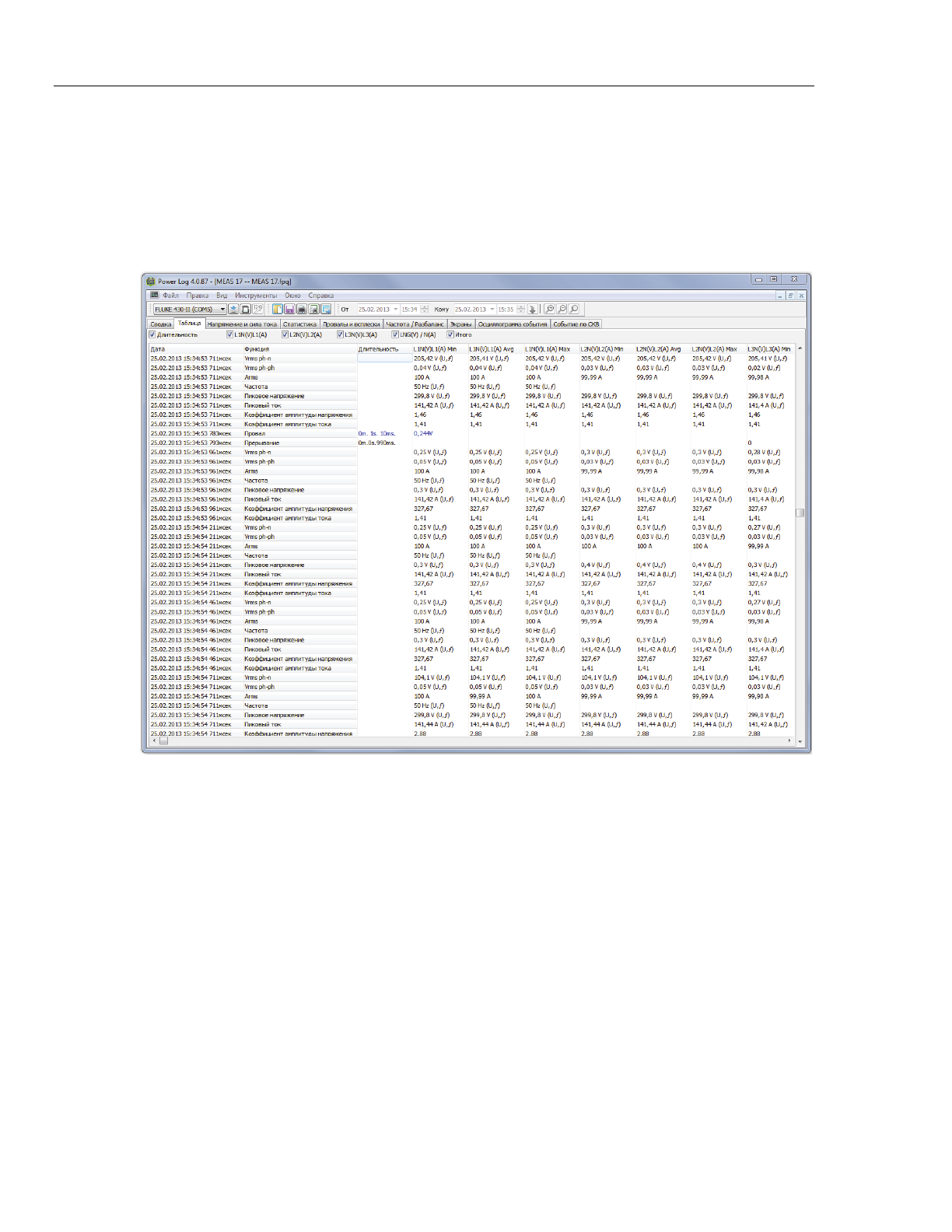952x1232 pixels.
Task: Switch to the Статистика tab
Action: (299, 324)
